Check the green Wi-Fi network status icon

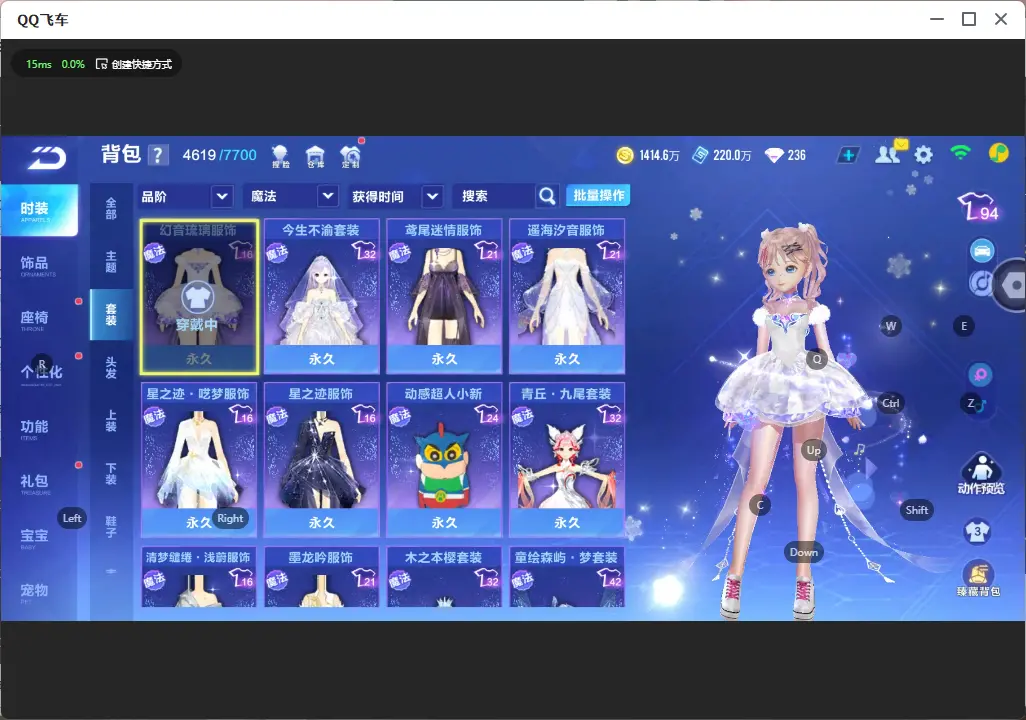coord(961,154)
